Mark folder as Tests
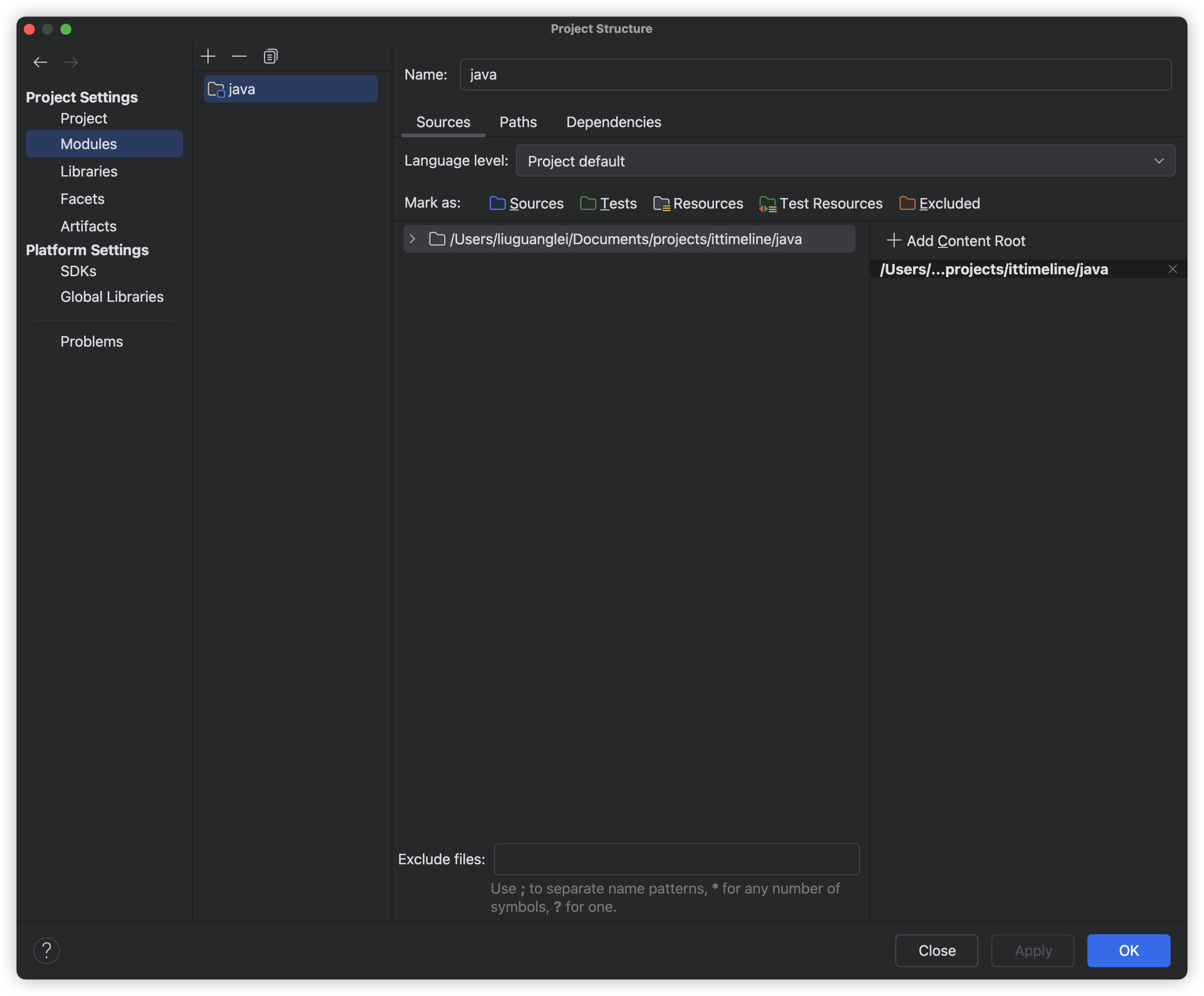1204x996 pixels. click(608, 203)
